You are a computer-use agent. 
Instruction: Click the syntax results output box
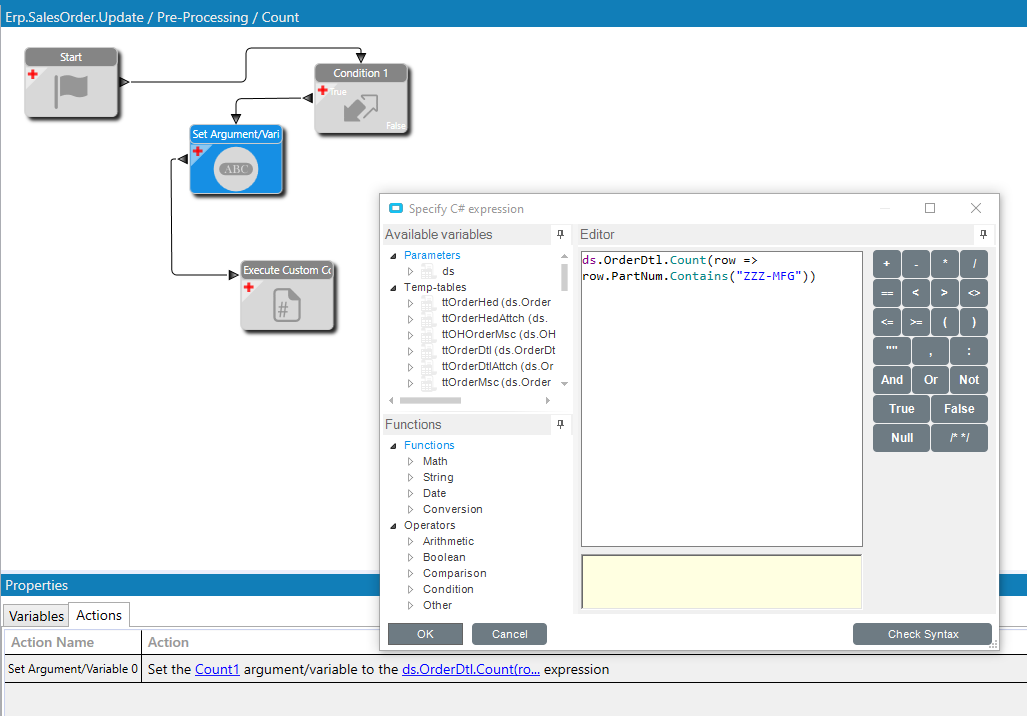tap(722, 582)
